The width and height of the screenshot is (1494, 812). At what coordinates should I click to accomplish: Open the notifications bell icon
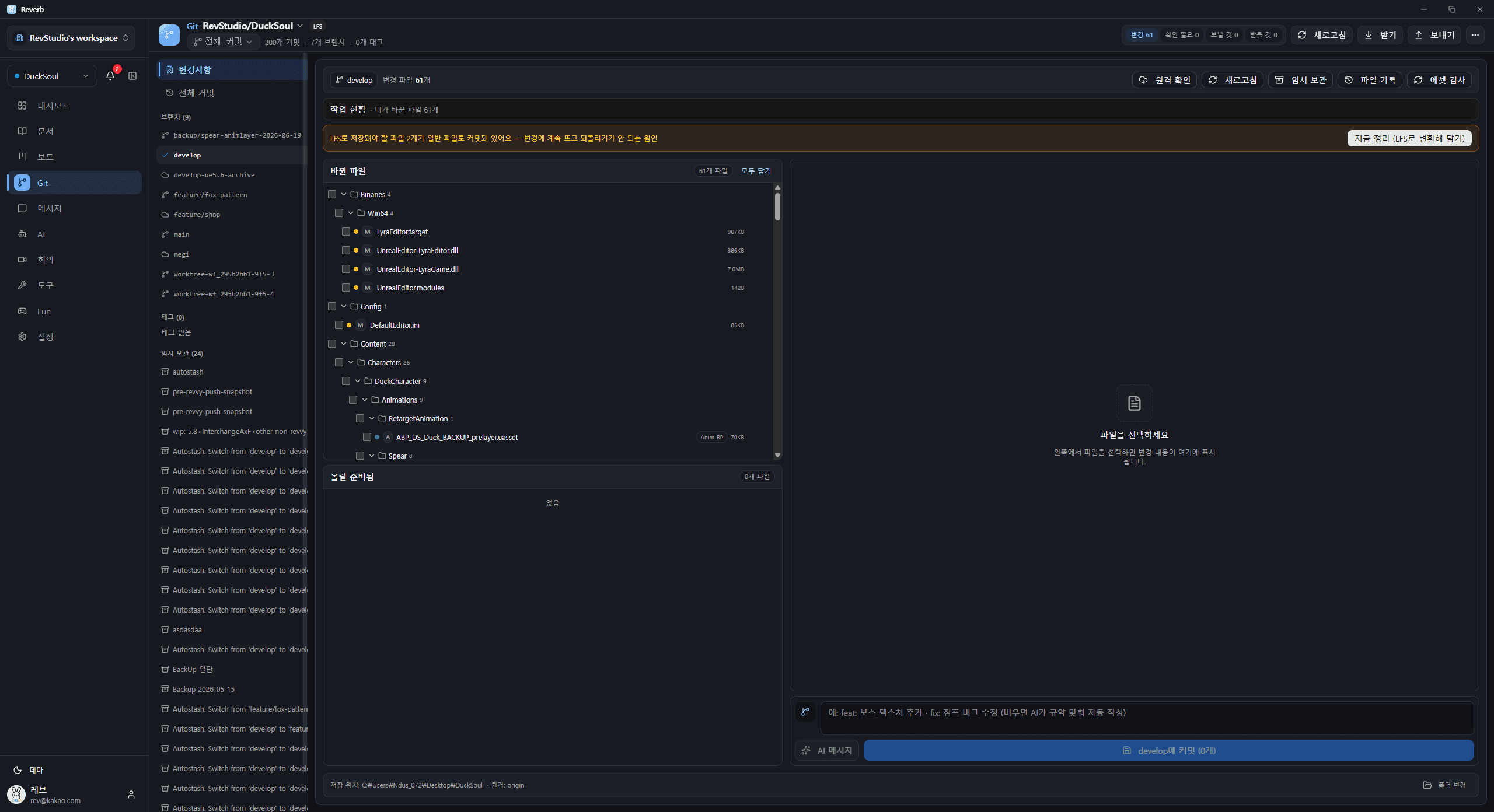pos(110,76)
